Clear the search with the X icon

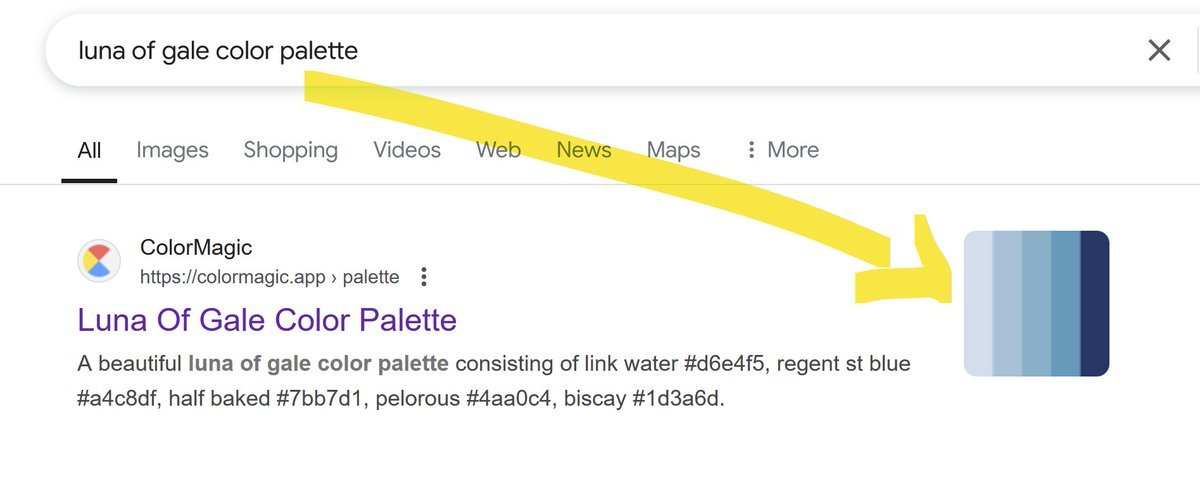(x=1159, y=50)
